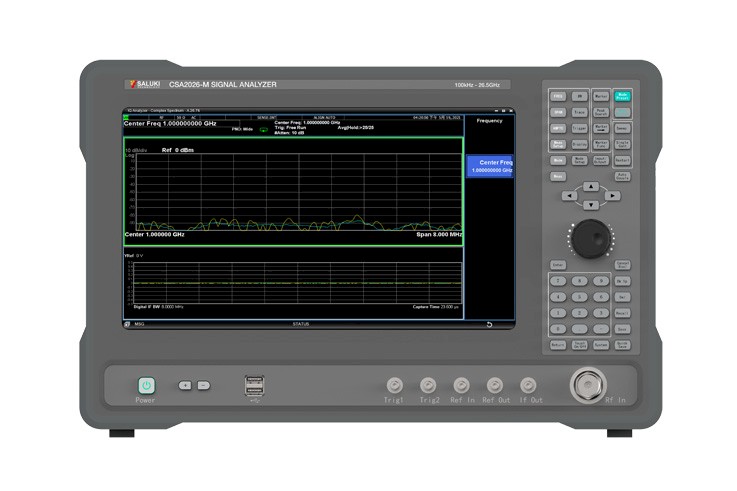Hit the Recall key
Viewport: 737px width, 491px height.
pyautogui.click(x=623, y=313)
